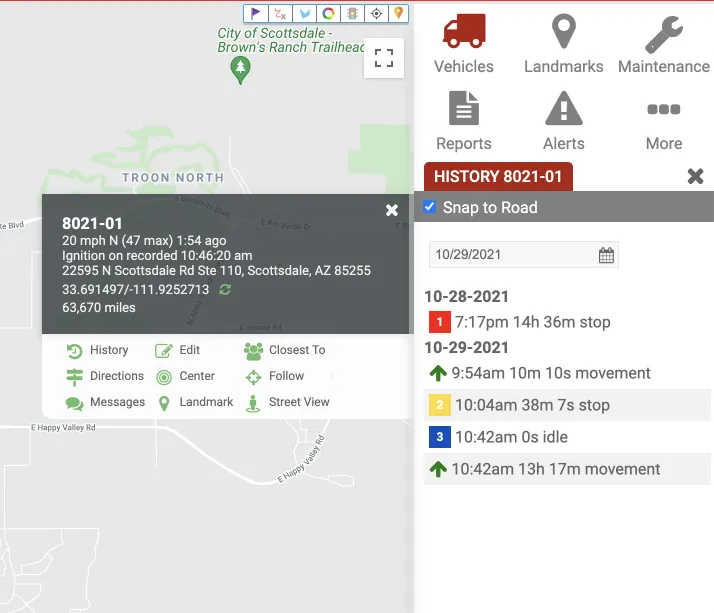This screenshot has height=613, width=714.
Task: Create Landmark at vehicle location
Action: coord(195,403)
